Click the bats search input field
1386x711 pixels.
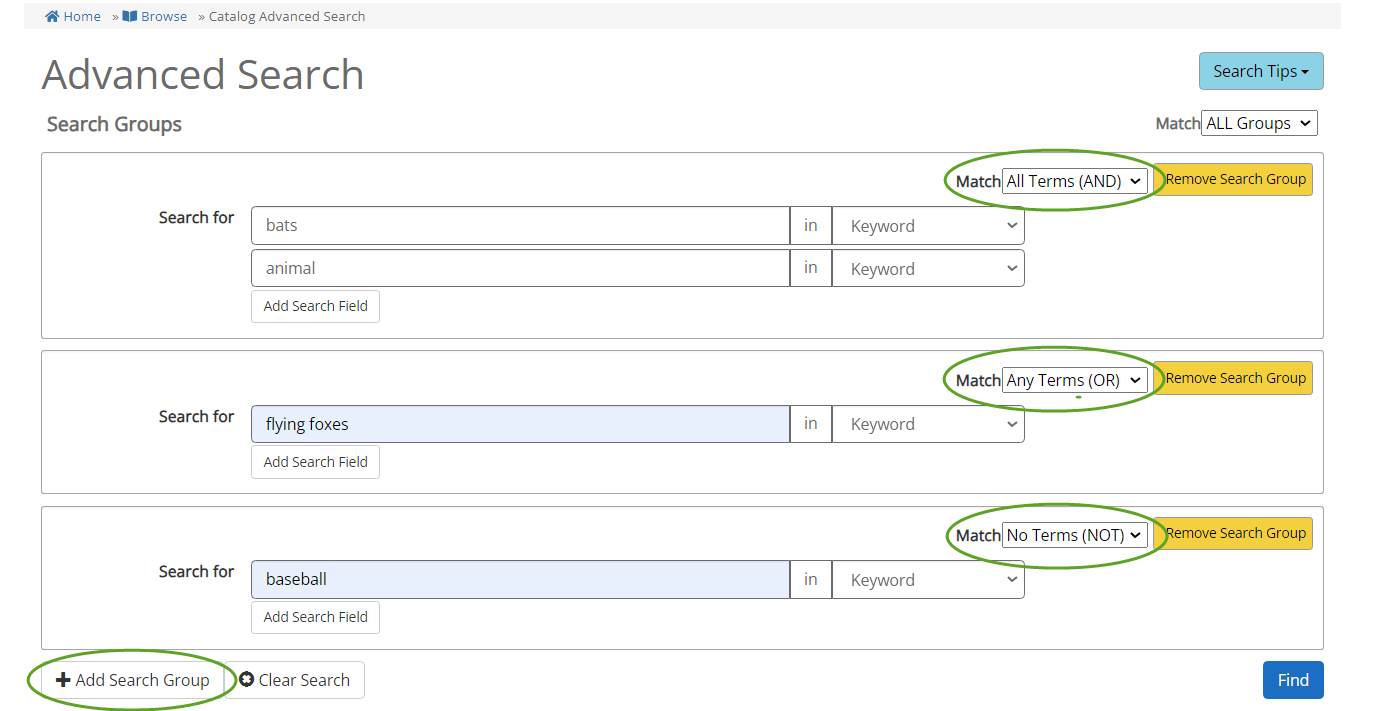pos(519,225)
